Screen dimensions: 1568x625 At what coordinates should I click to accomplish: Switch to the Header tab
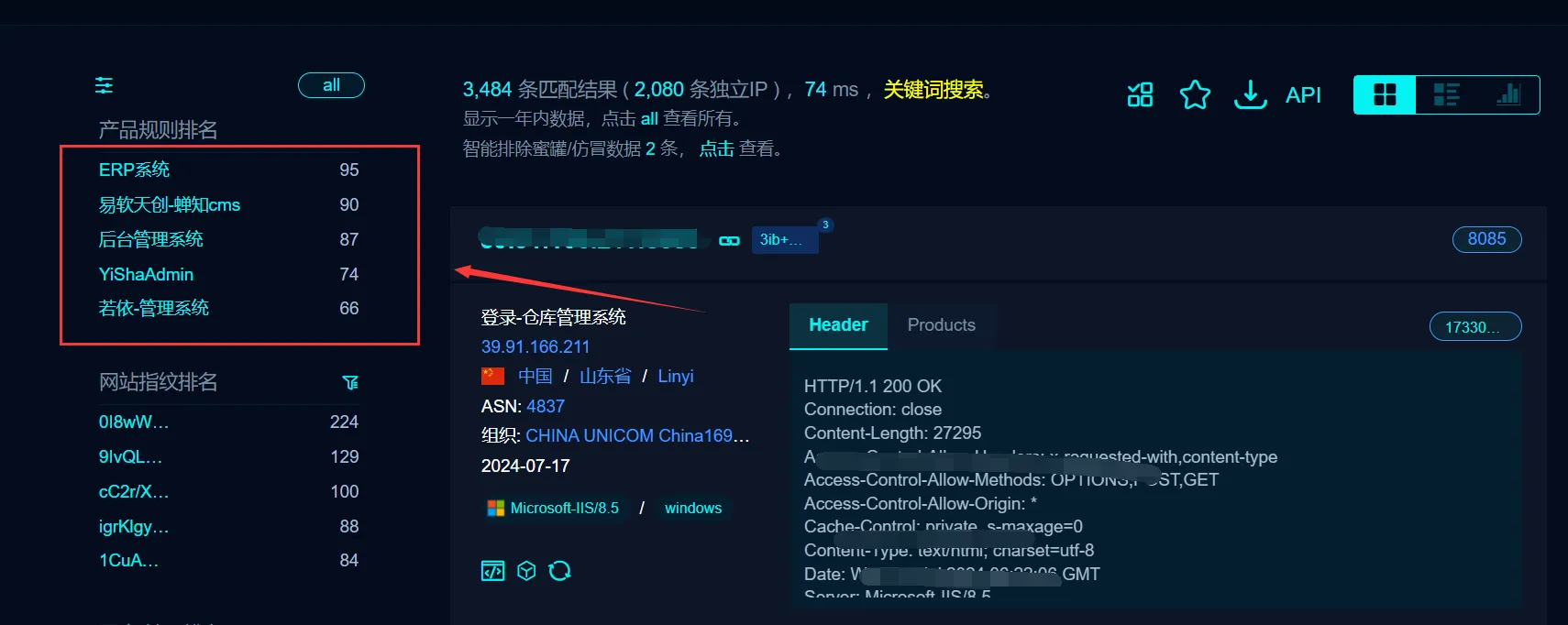pyautogui.click(x=838, y=325)
